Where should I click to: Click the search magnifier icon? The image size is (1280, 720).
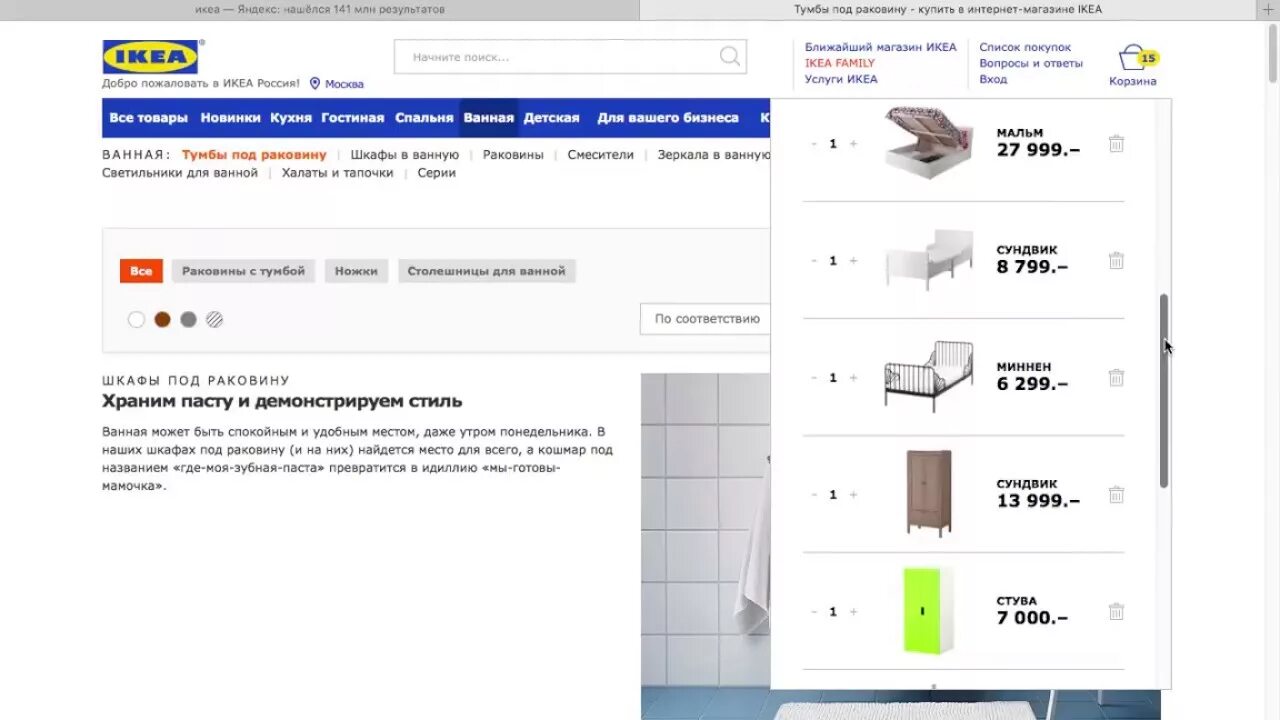tap(730, 56)
